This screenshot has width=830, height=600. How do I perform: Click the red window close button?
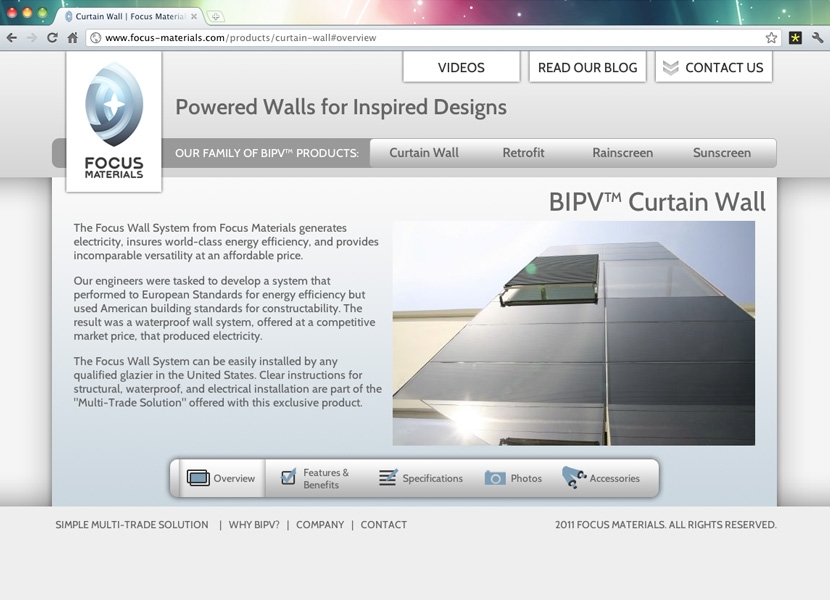[12, 13]
